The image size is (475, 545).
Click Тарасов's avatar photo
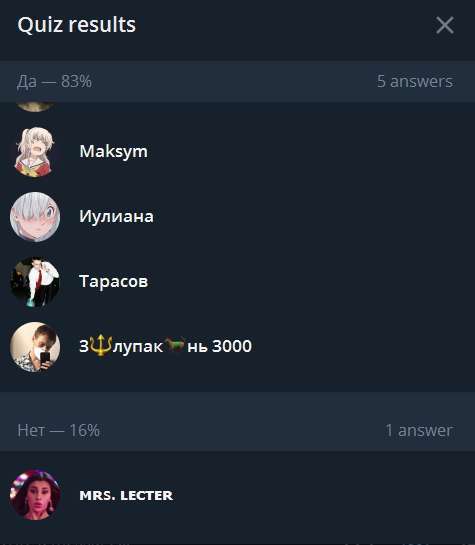coord(35,282)
